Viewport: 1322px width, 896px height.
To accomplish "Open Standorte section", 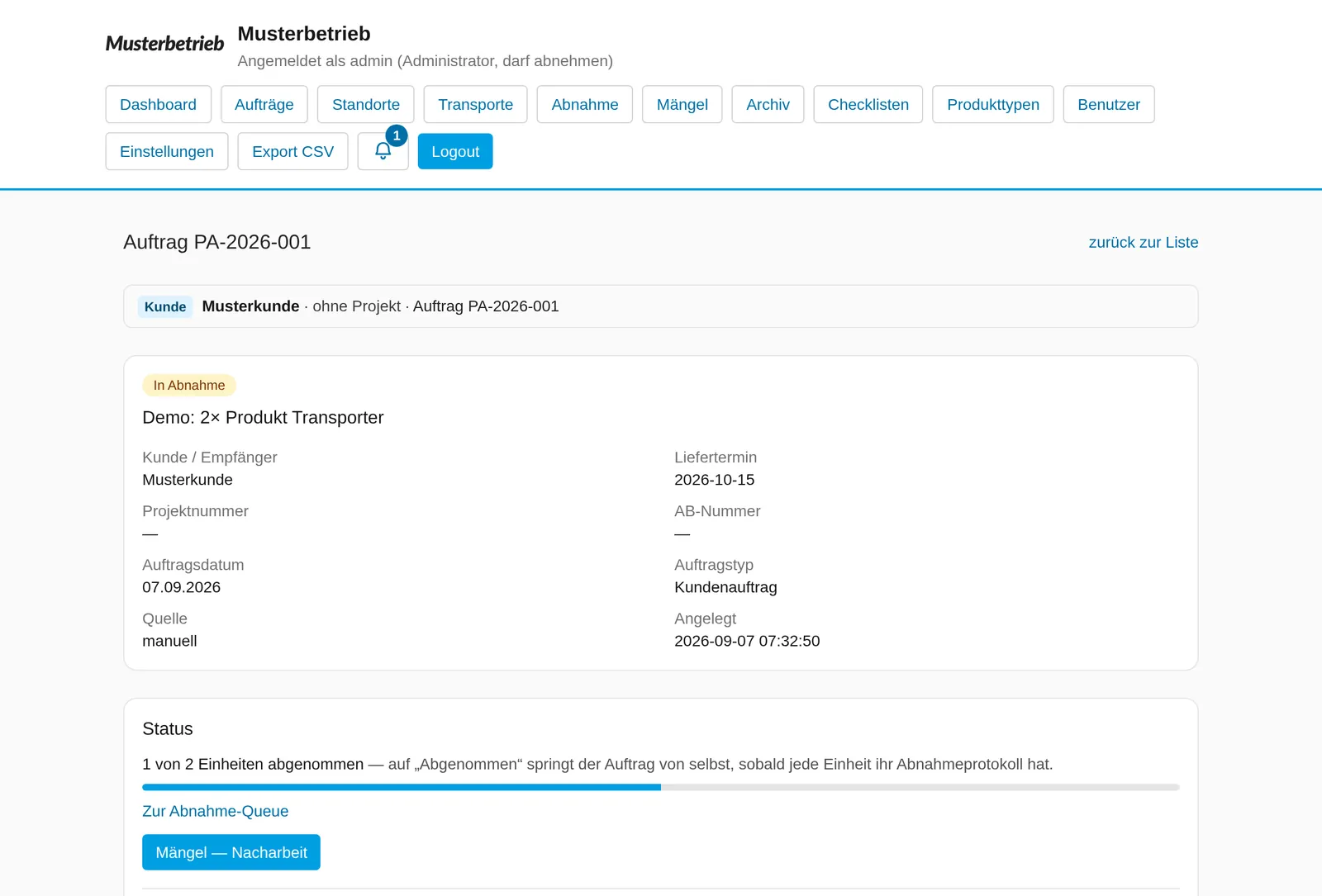I will (366, 105).
